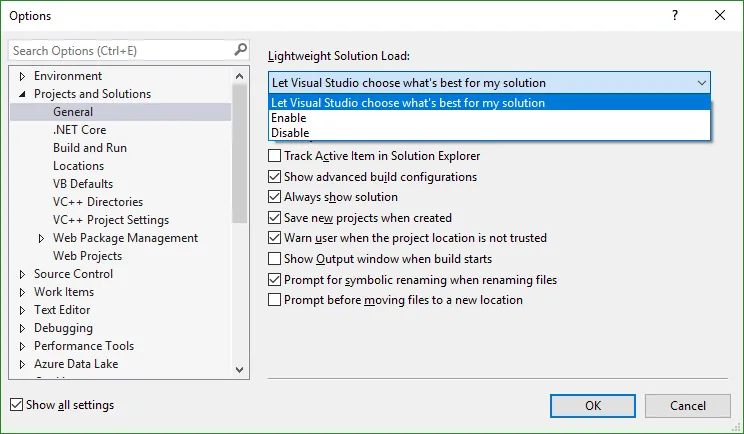744x434 pixels.
Task: Uncheck Save new projects when created
Action: [274, 218]
